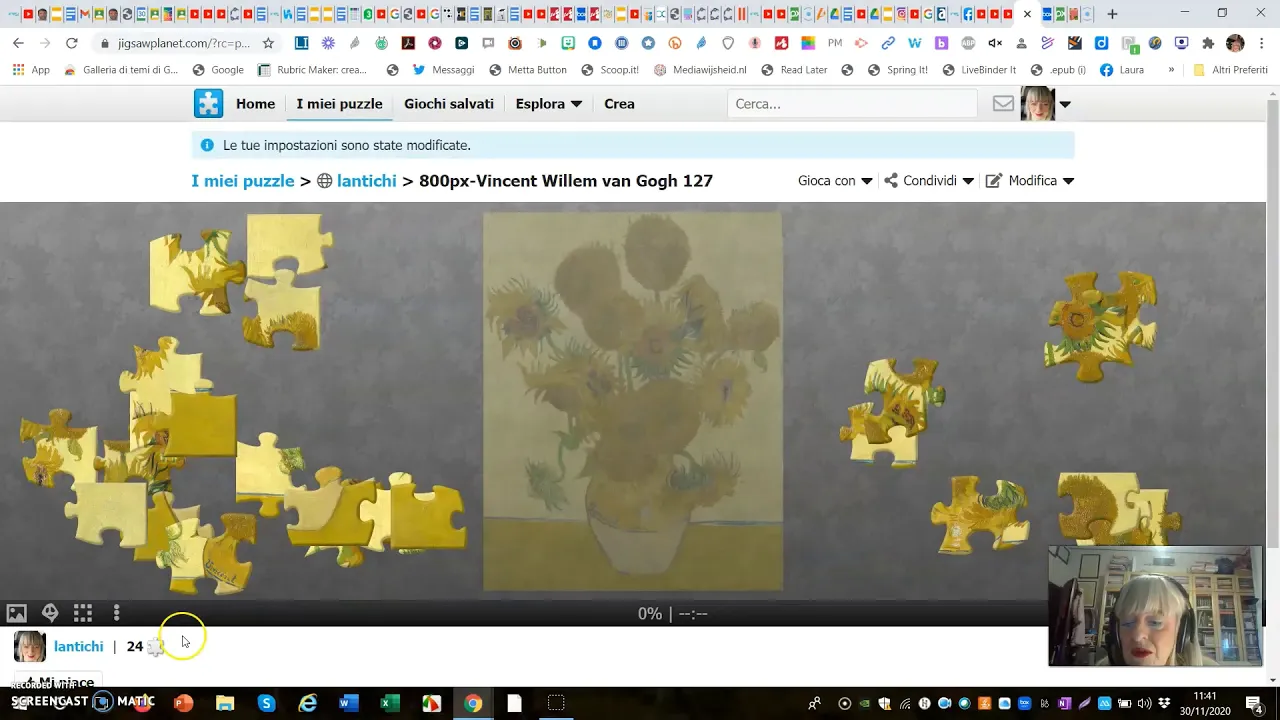
Task: Click the browser back arrow
Action: 18,43
